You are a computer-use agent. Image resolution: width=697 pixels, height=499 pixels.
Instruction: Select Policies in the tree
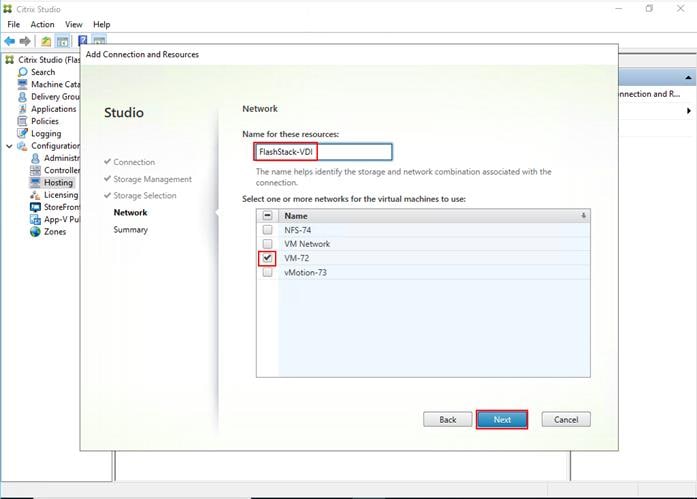44,121
